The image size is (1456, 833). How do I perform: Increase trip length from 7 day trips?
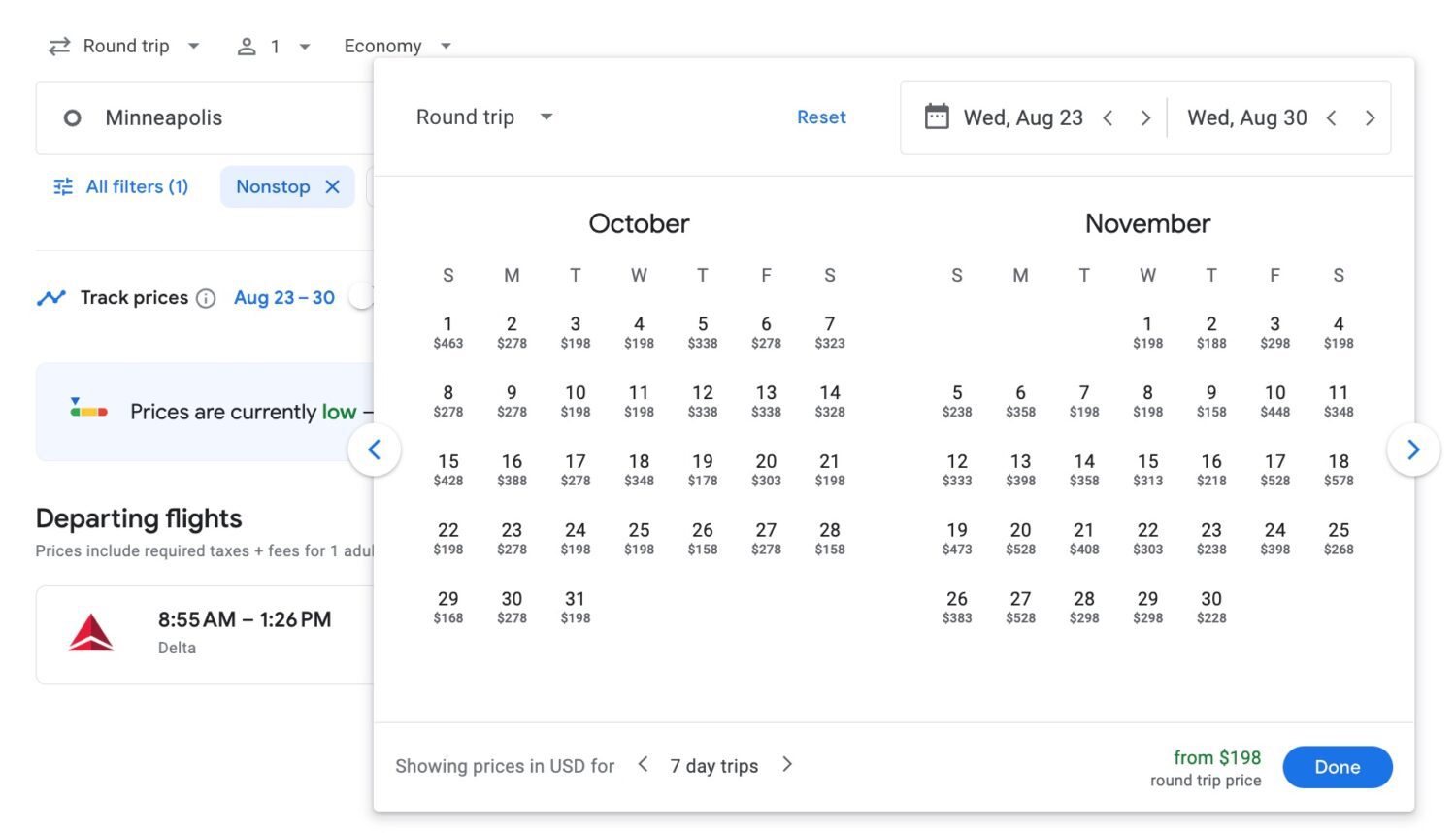(x=787, y=765)
